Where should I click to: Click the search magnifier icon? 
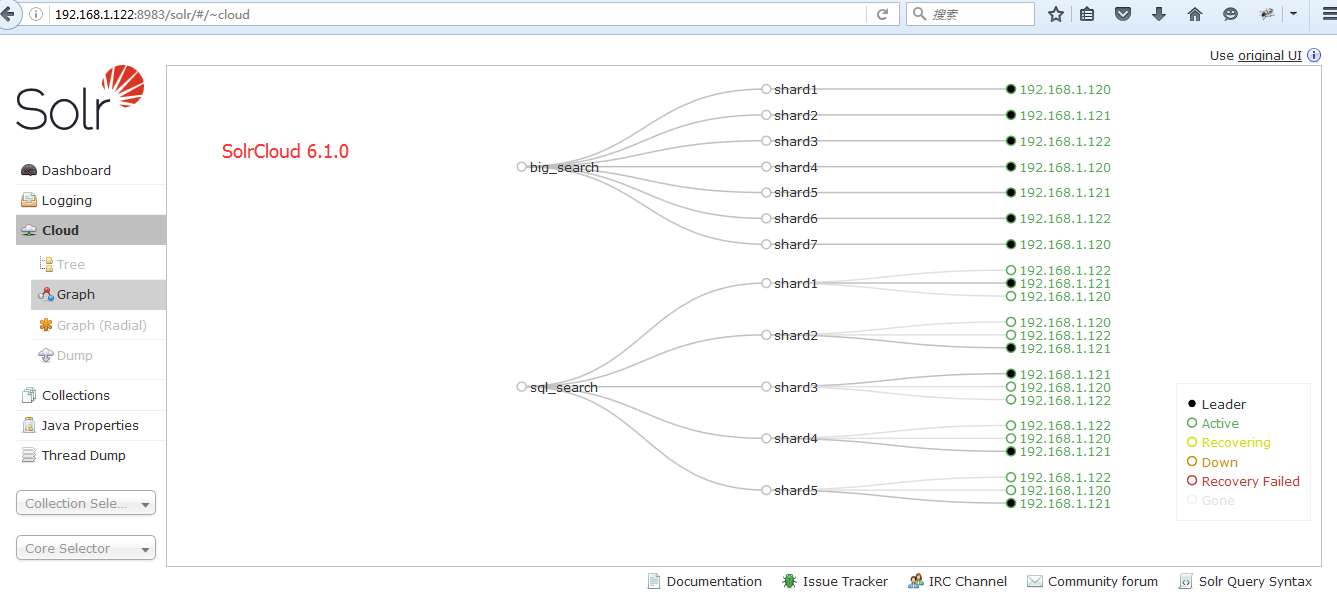click(x=919, y=14)
